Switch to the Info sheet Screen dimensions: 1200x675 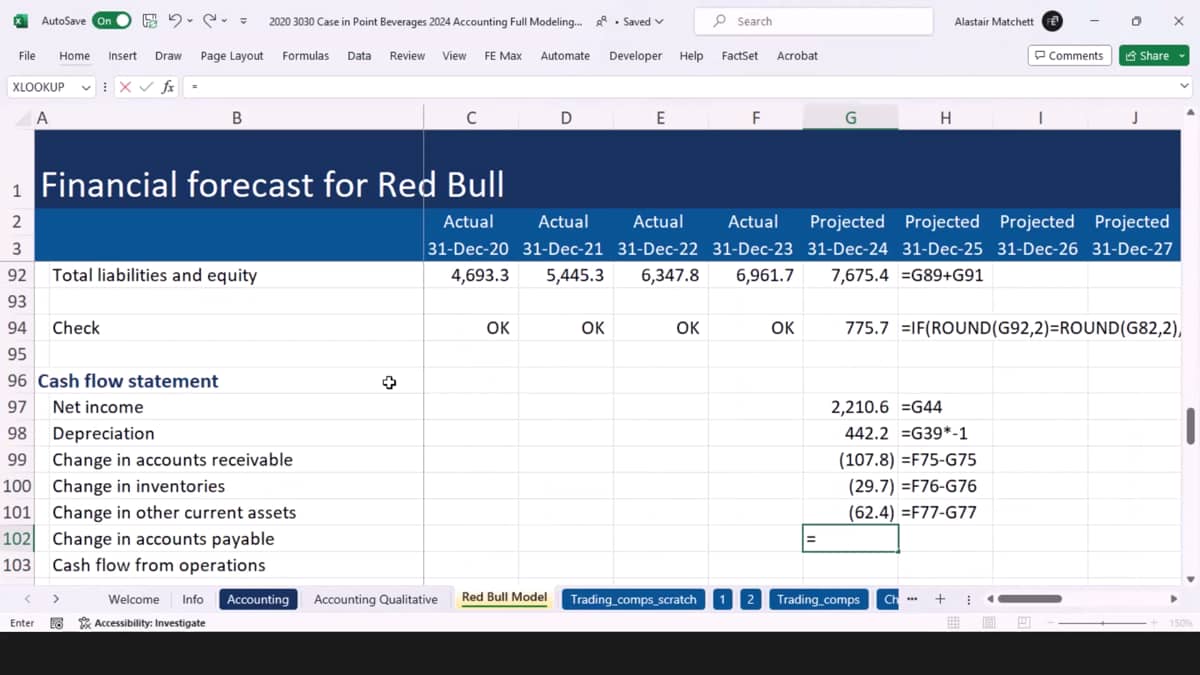[193, 599]
